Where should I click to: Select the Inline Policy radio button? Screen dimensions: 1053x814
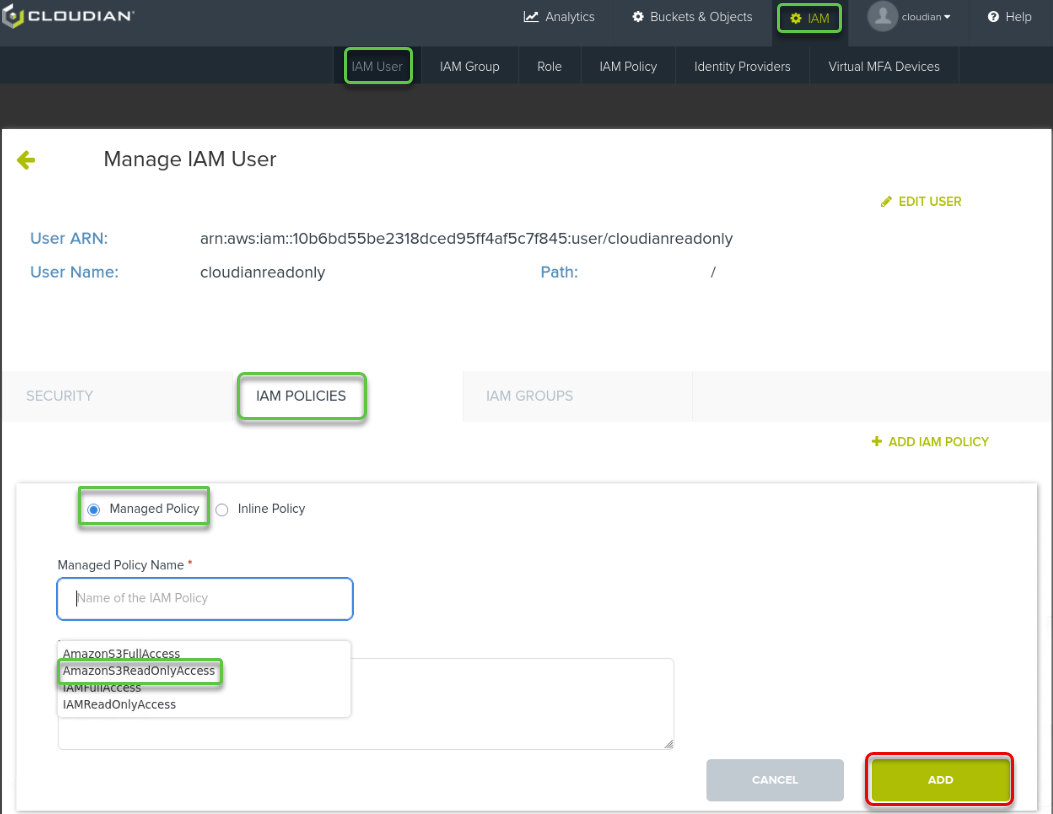tap(222, 509)
